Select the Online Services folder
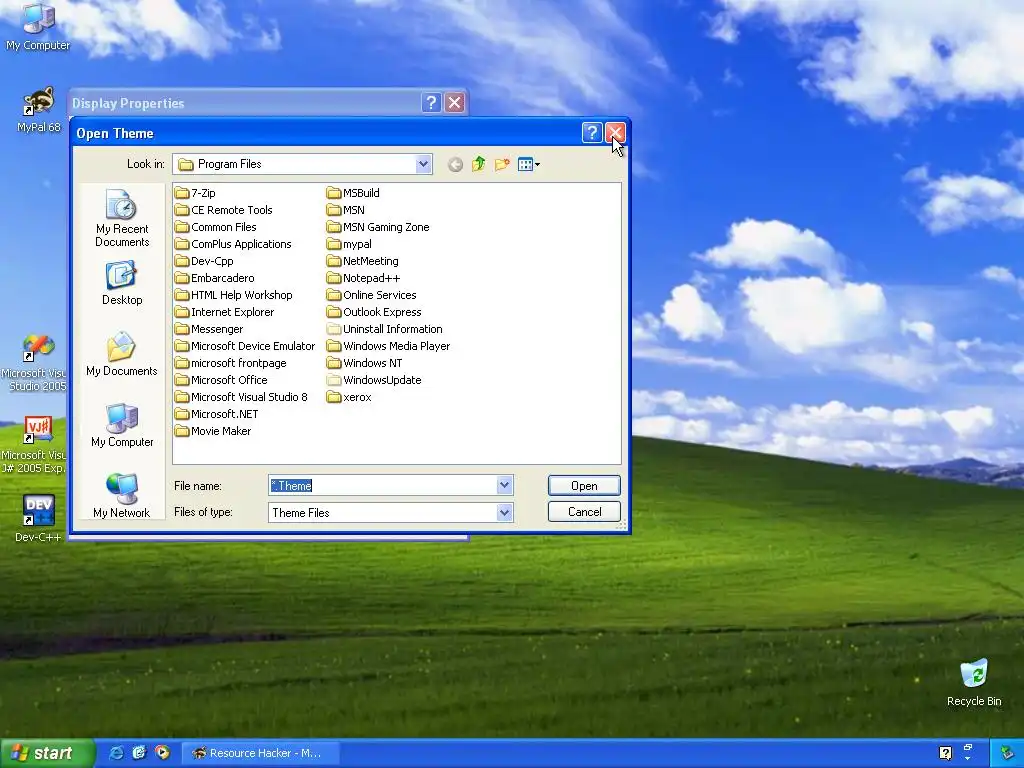Viewport: 1024px width, 768px height. (372, 295)
